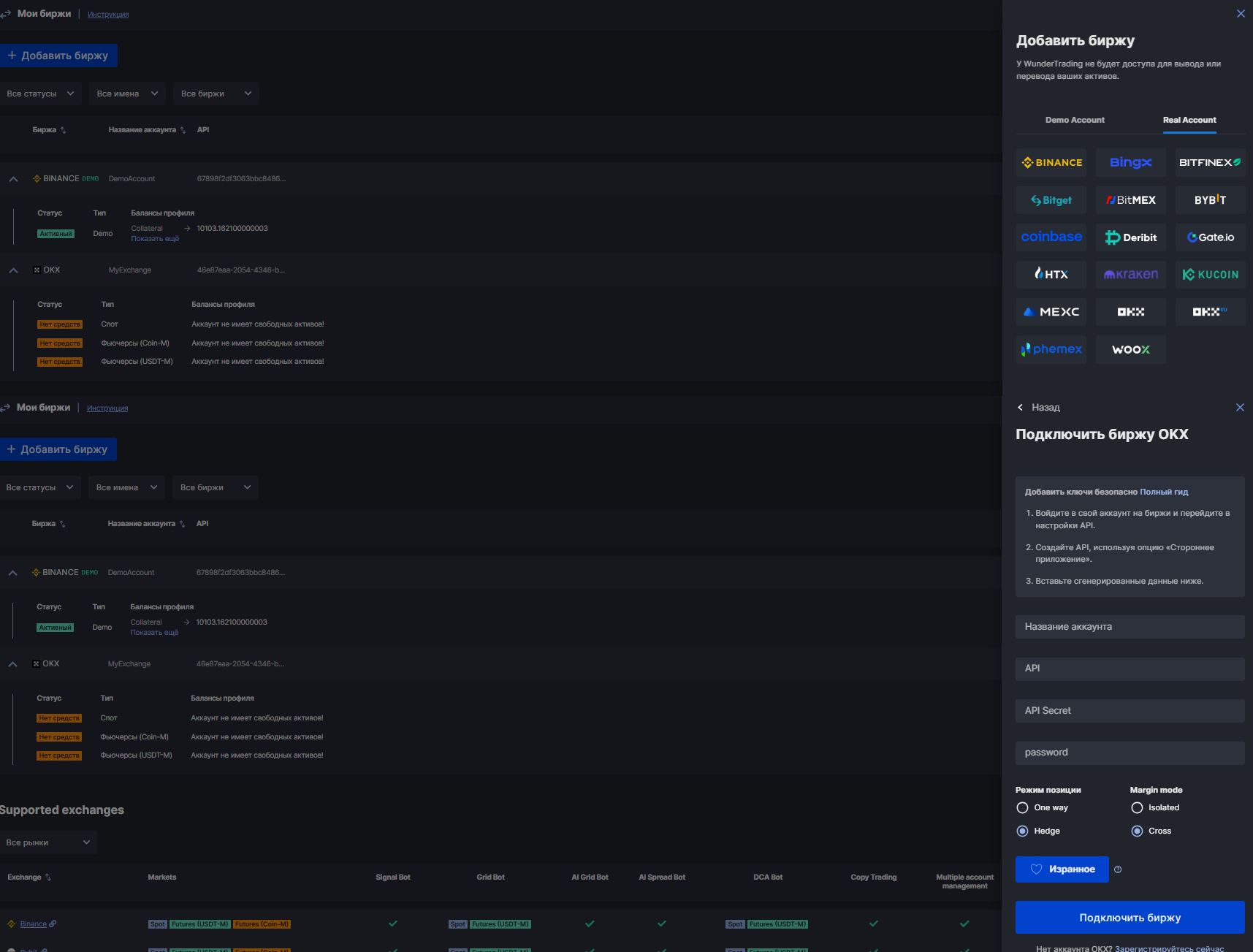Viewport: 1253px width, 952px height.
Task: Choose the Phemex exchange logo tile
Action: (x=1051, y=349)
